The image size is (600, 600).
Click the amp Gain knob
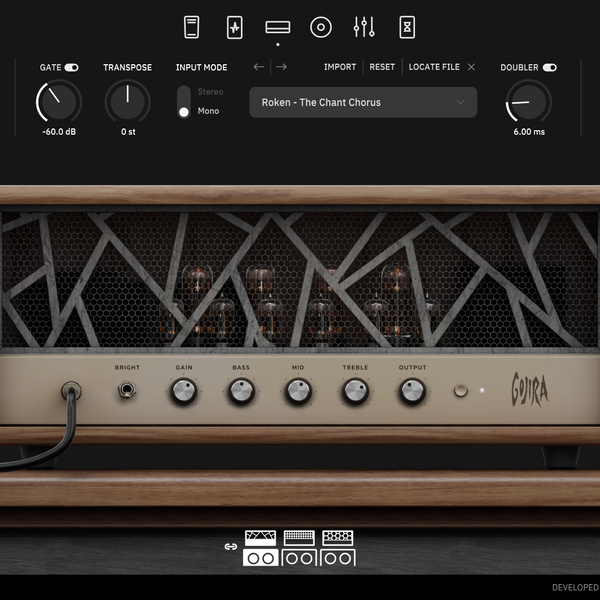(x=184, y=391)
